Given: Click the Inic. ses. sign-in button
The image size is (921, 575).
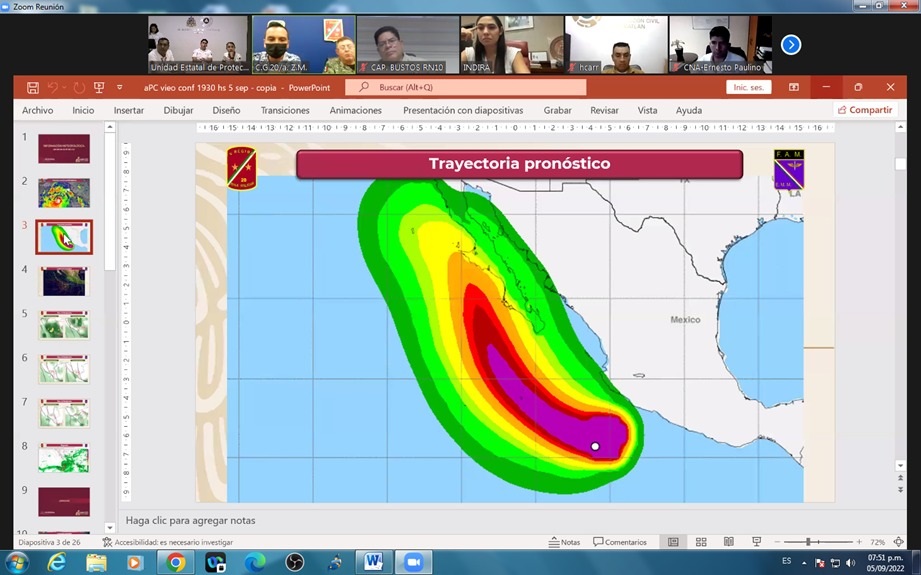Looking at the screenshot, I should pyautogui.click(x=748, y=88).
